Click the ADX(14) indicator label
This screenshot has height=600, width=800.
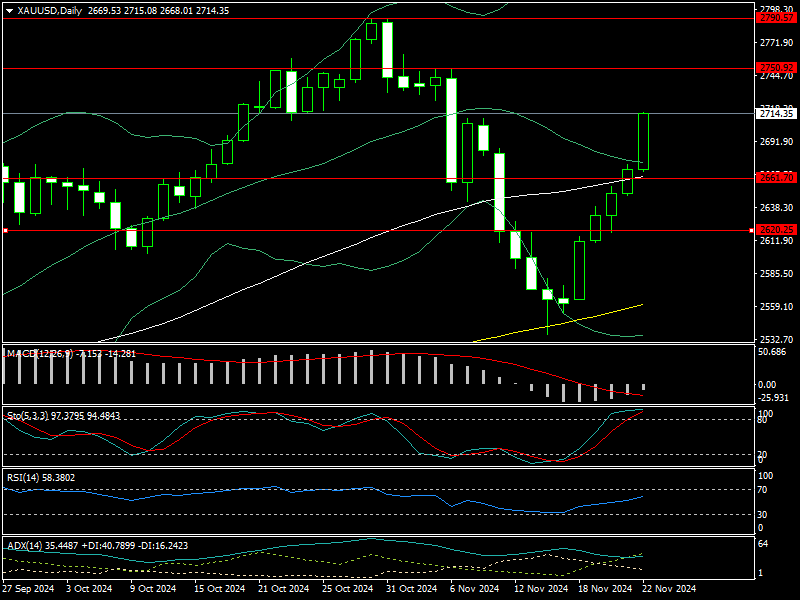pyautogui.click(x=28, y=545)
